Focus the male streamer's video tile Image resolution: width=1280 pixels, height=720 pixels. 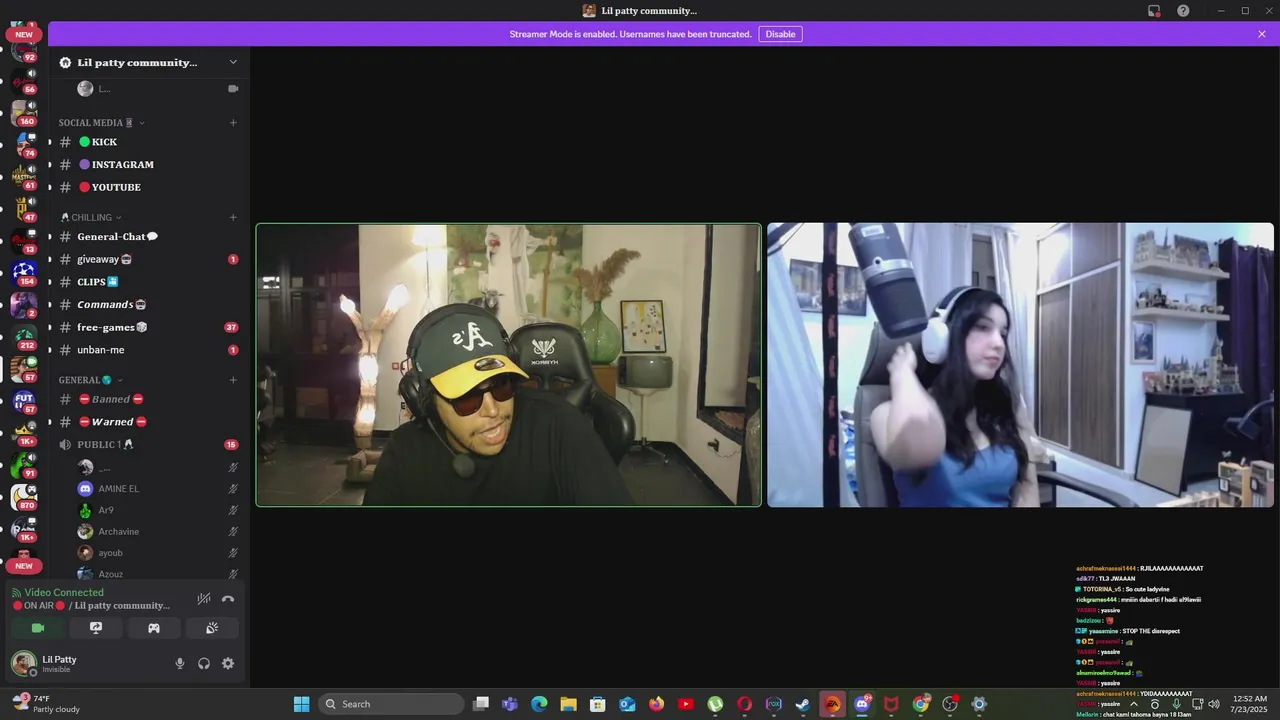[509, 365]
